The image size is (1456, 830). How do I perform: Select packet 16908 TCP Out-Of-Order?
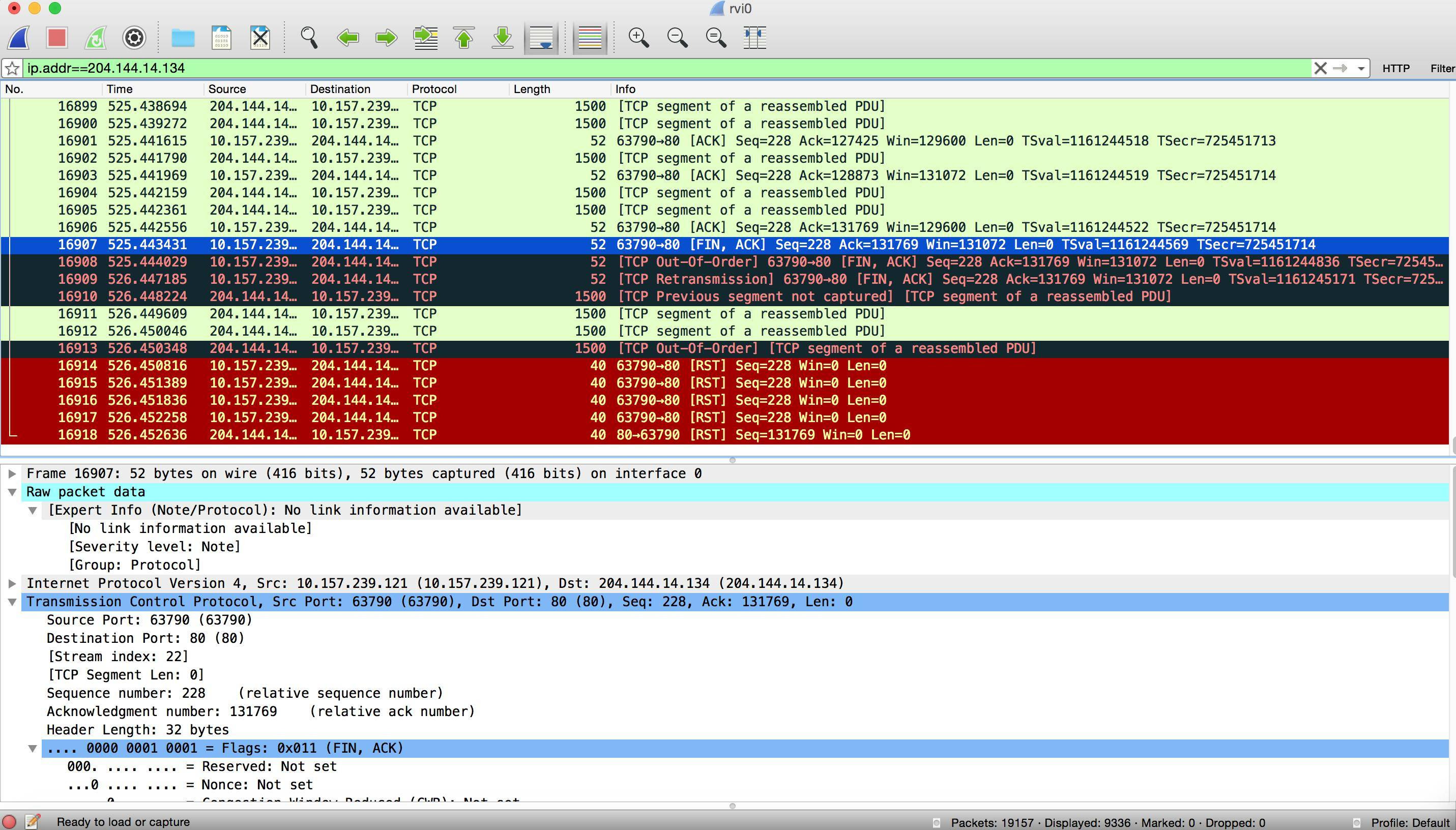click(724, 262)
